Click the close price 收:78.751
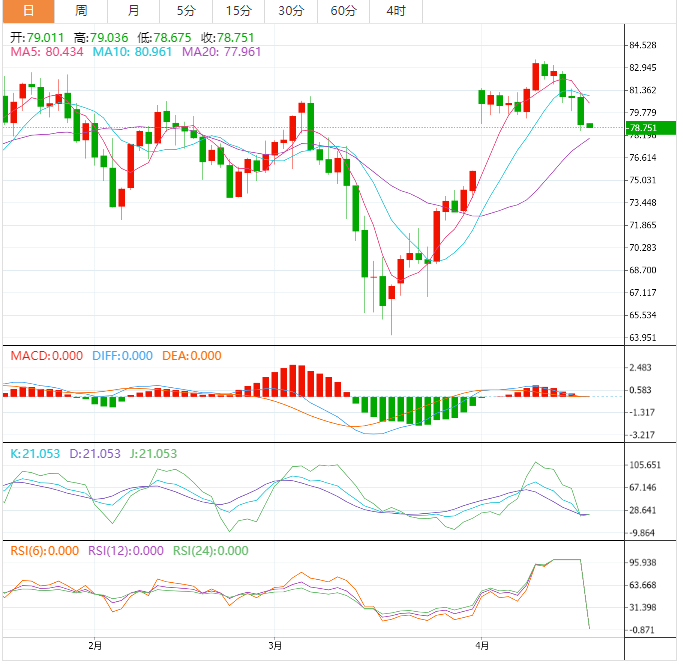Viewport: 683px width, 668px height. click(x=227, y=37)
